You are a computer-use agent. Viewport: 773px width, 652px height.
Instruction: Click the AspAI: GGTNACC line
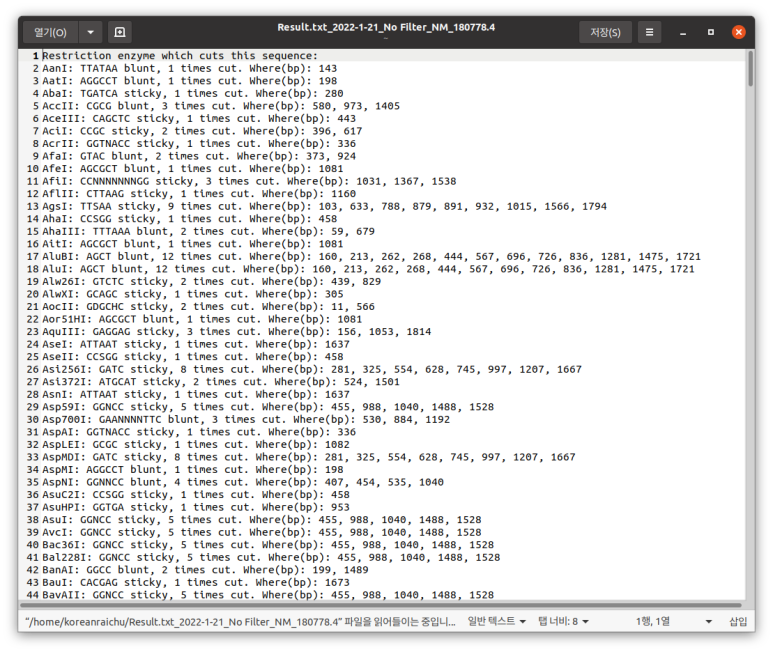tap(199, 432)
